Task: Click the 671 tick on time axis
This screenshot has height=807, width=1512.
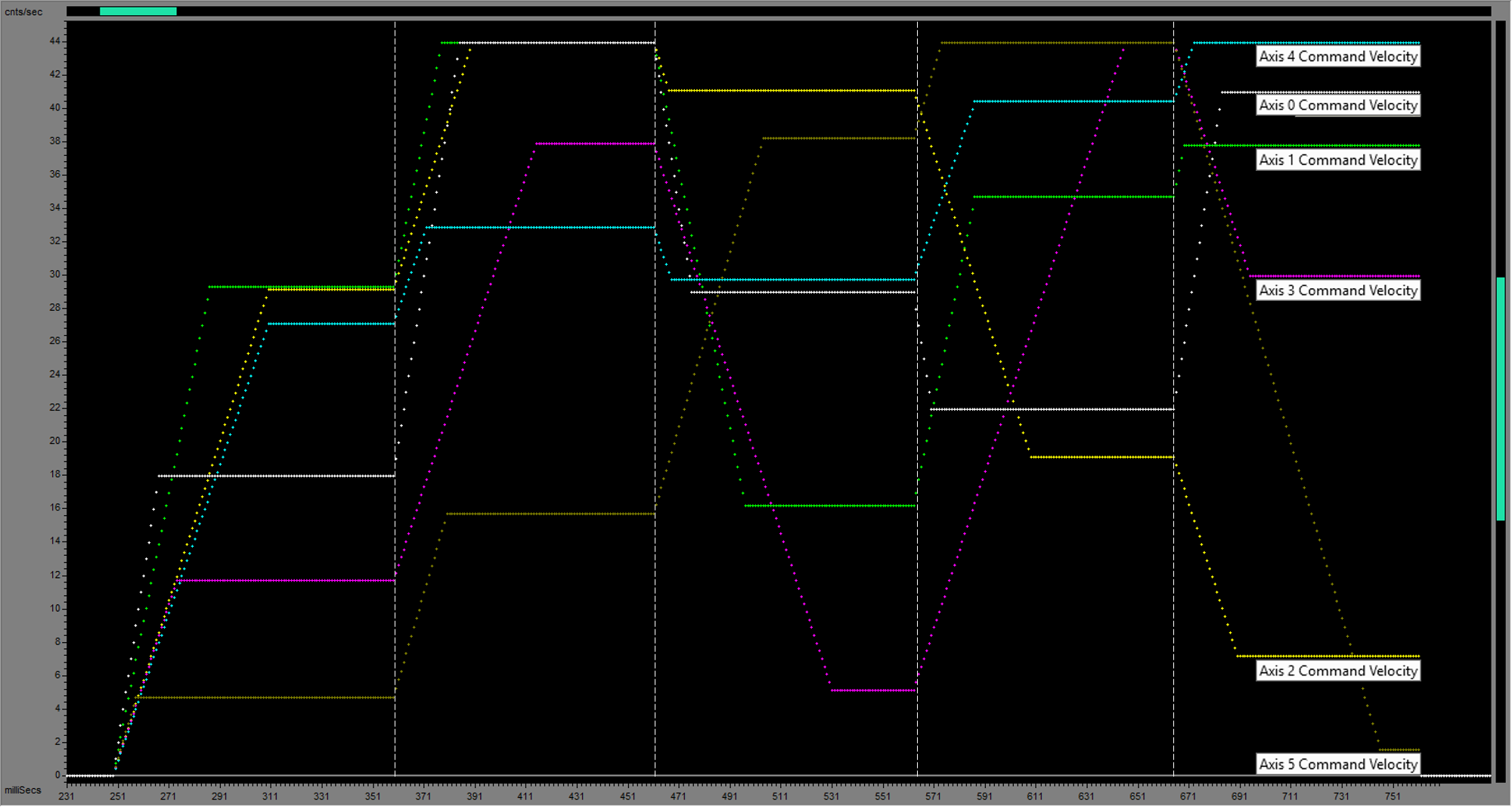Action: (1188, 796)
